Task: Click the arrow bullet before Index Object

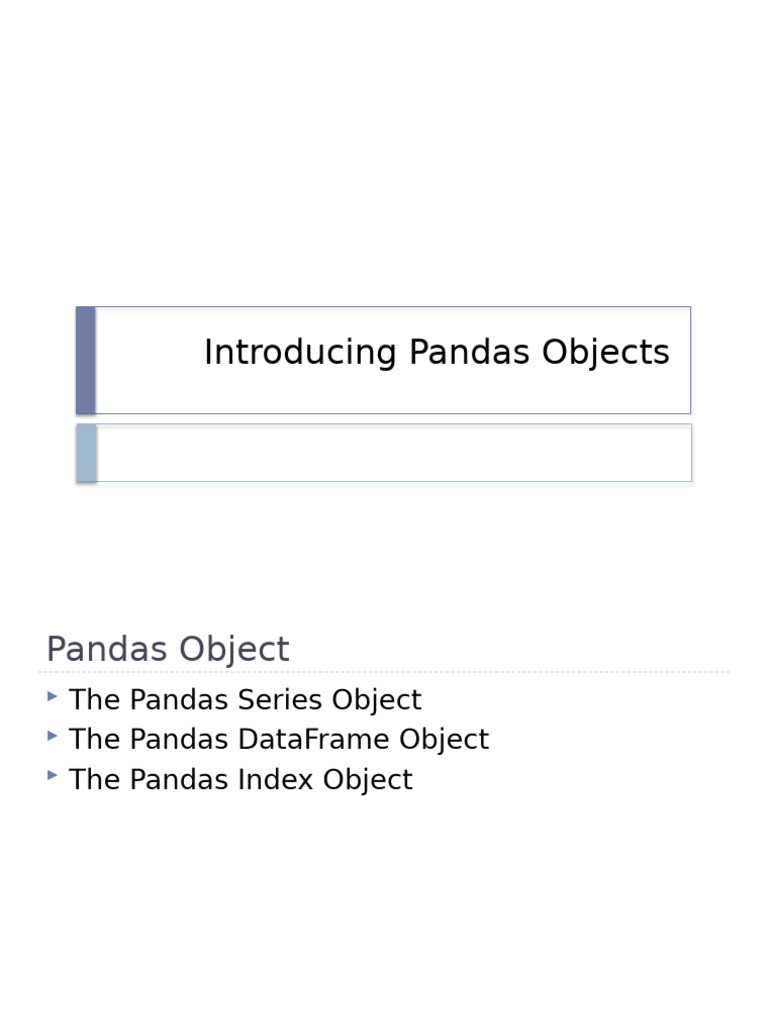Action: pos(52,776)
